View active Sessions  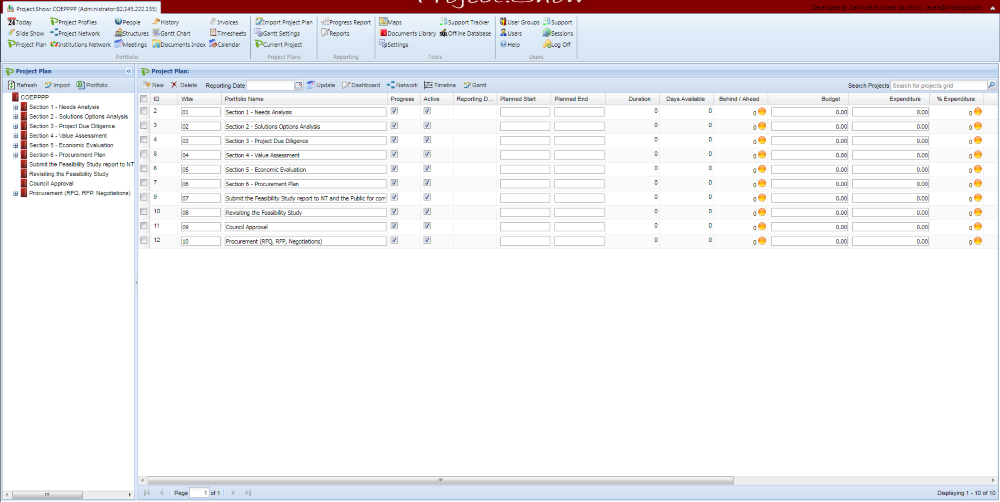click(x=558, y=33)
